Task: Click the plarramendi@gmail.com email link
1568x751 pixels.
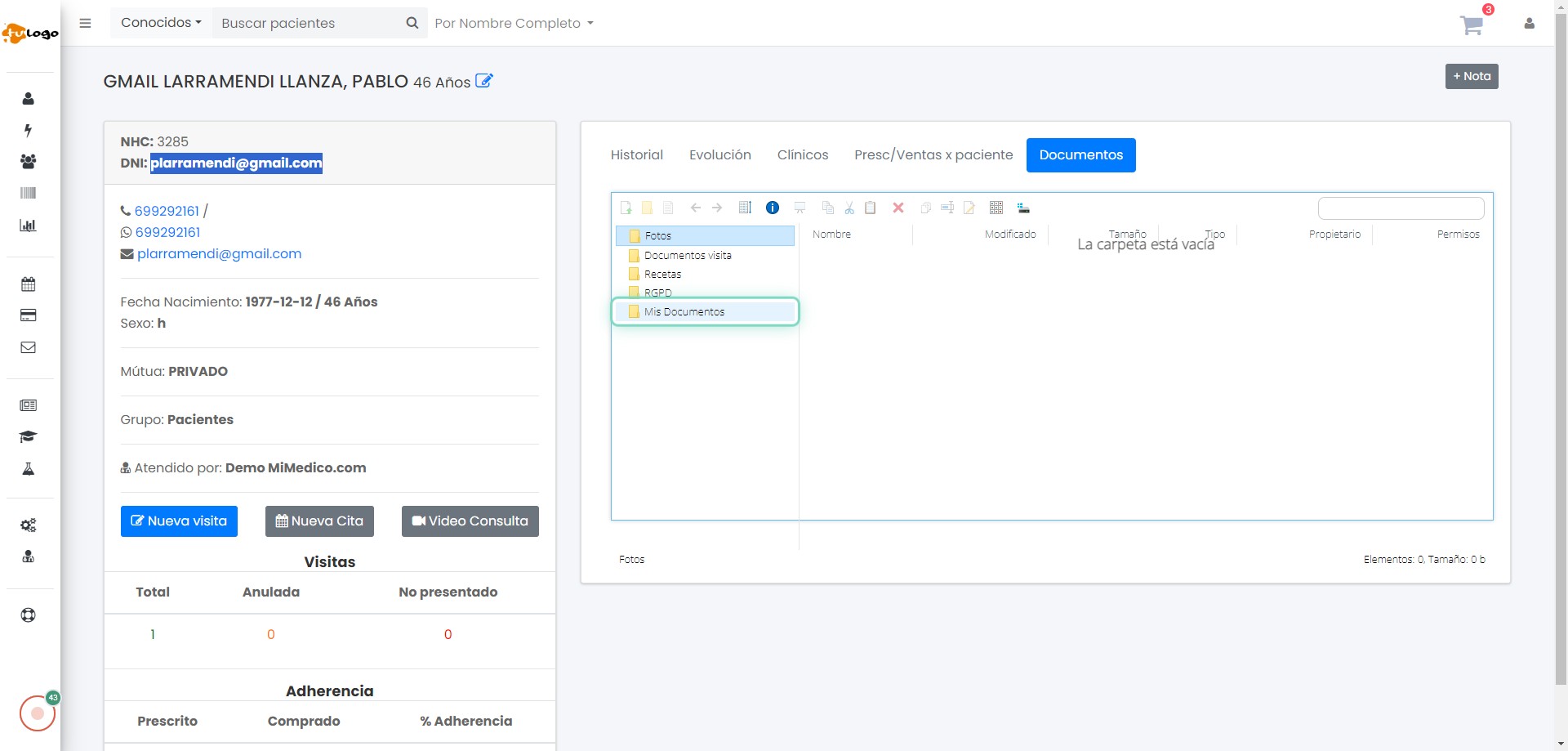Action: [x=219, y=254]
